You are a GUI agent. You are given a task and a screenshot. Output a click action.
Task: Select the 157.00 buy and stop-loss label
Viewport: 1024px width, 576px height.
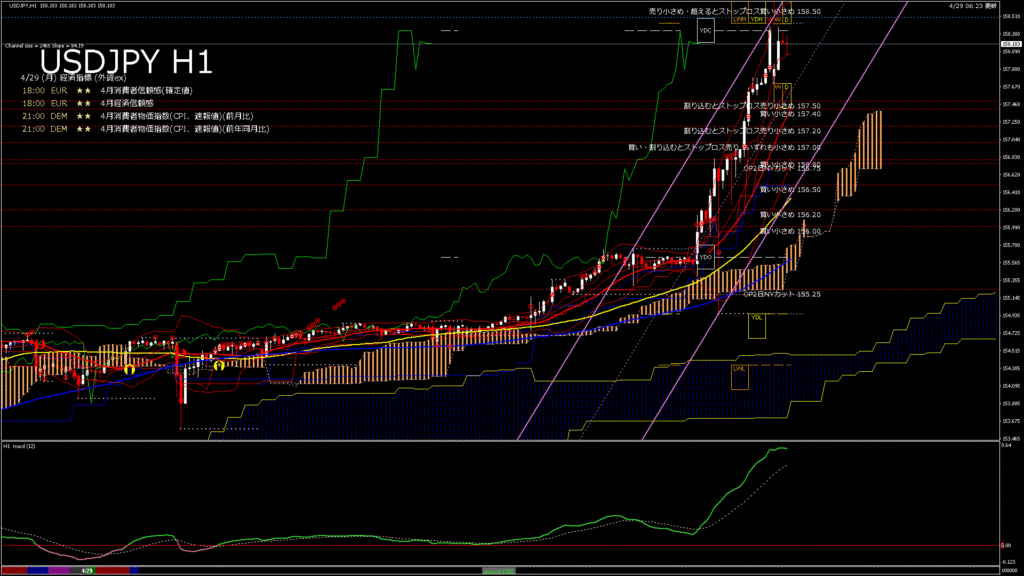click(x=724, y=148)
